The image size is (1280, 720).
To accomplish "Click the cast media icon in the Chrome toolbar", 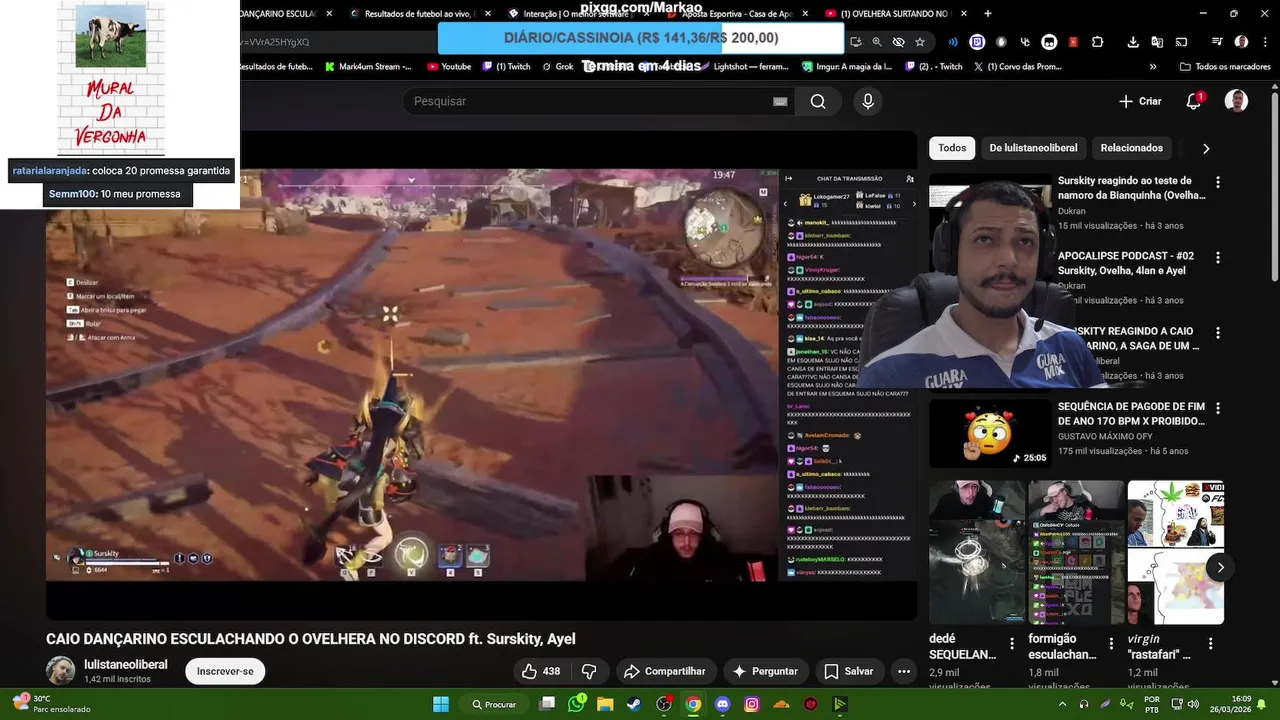I will tap(1181, 42).
